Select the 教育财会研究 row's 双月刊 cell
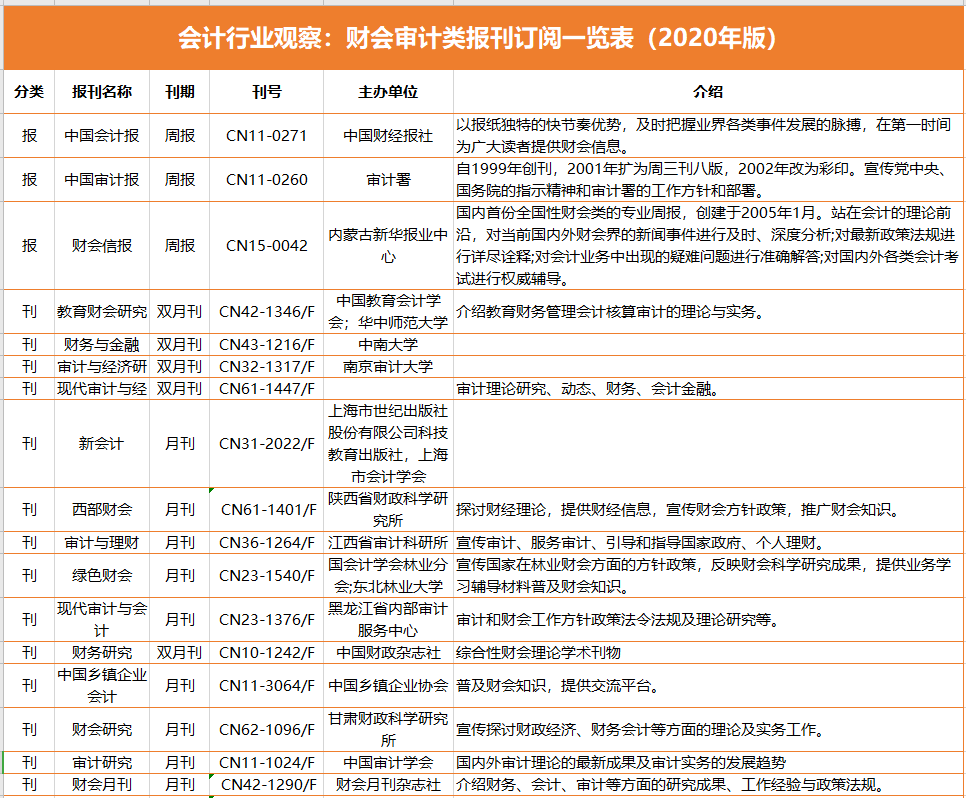966x798 pixels. click(178, 311)
